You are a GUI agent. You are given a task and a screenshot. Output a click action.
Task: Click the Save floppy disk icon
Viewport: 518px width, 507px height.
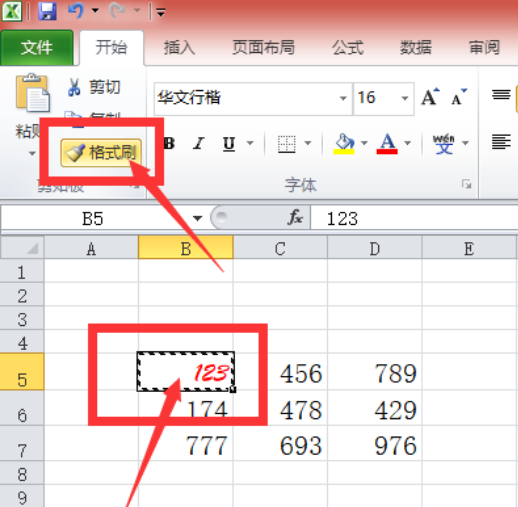click(47, 11)
